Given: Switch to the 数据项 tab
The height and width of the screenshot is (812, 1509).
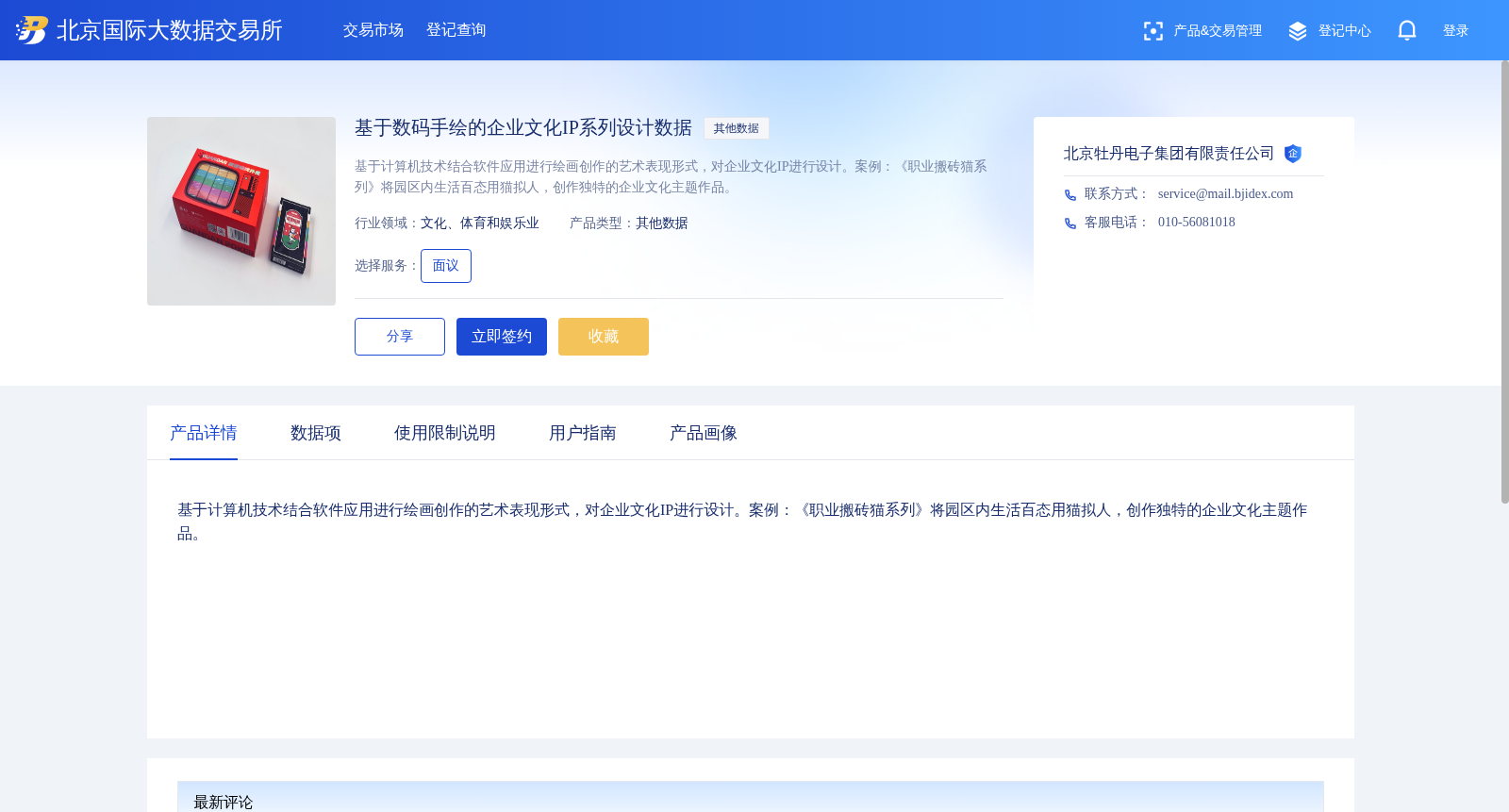Looking at the screenshot, I should (316, 433).
